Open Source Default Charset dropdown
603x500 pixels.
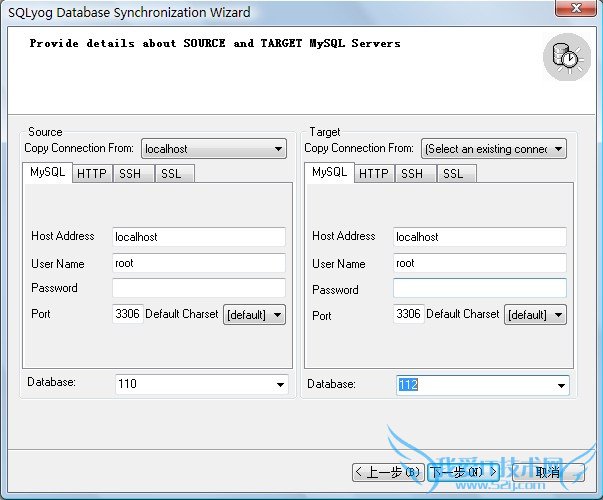tap(255, 315)
